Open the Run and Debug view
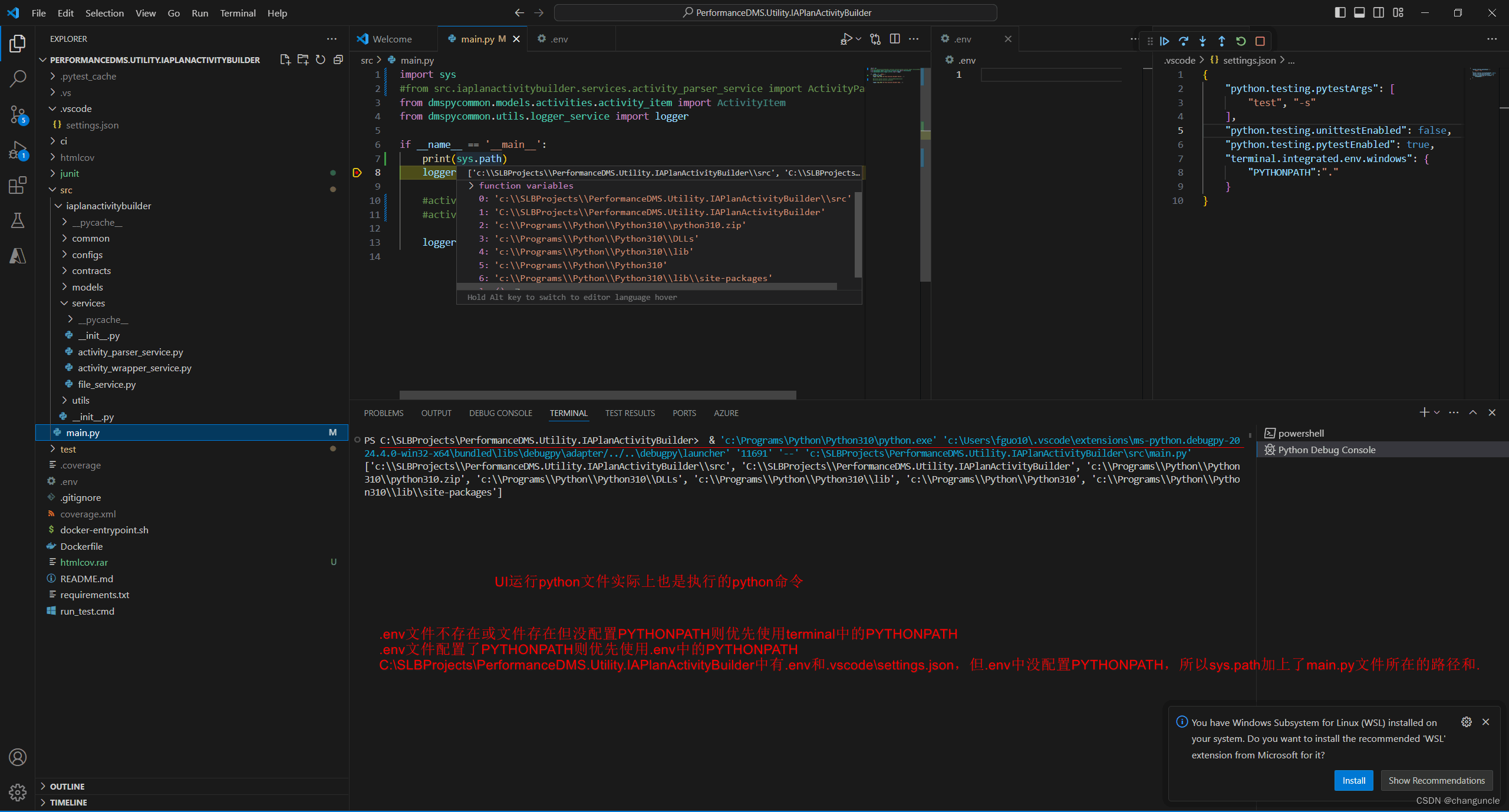This screenshot has width=1509, height=812. (18, 150)
